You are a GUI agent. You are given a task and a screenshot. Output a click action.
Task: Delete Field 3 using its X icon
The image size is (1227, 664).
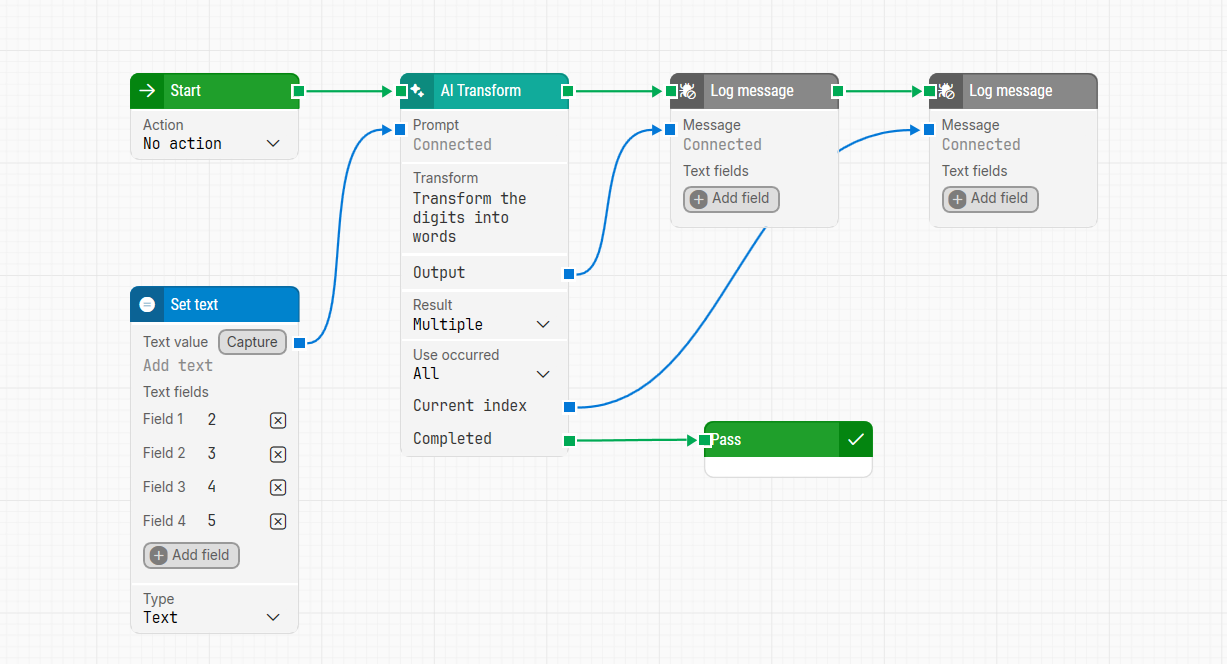pyautogui.click(x=278, y=488)
